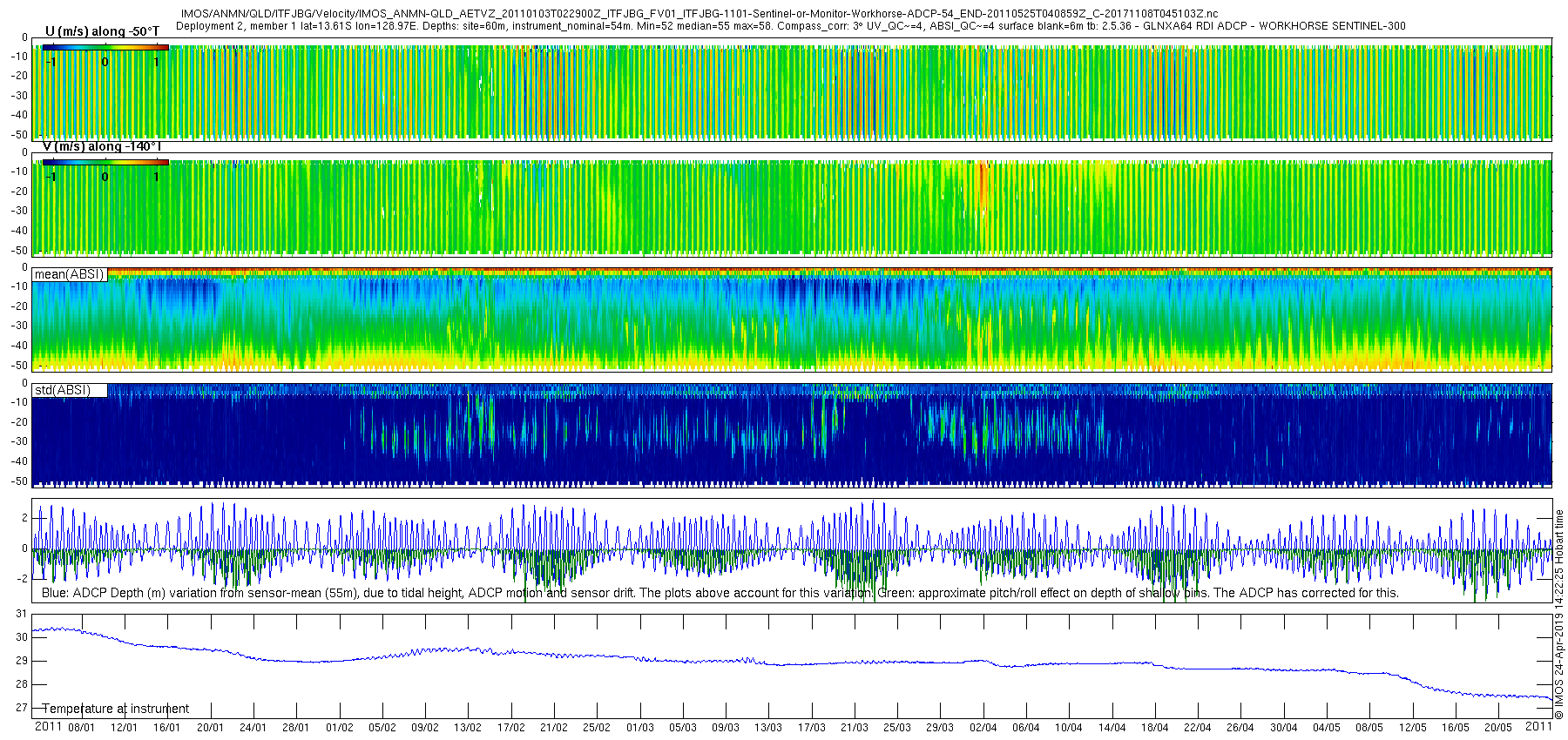Click the 'V (m/s) along -140°T' panel label
The width and height of the screenshot is (1568, 740).
pyautogui.click(x=102, y=146)
